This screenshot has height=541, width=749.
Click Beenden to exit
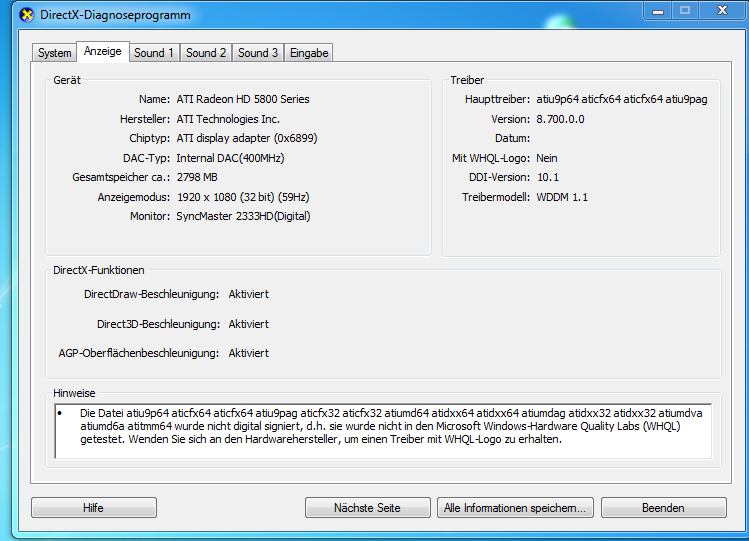pos(663,508)
